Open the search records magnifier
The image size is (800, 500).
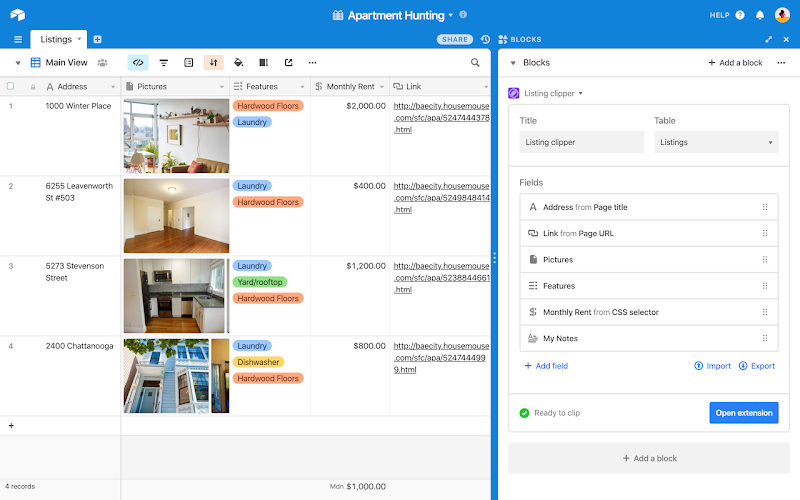click(475, 63)
